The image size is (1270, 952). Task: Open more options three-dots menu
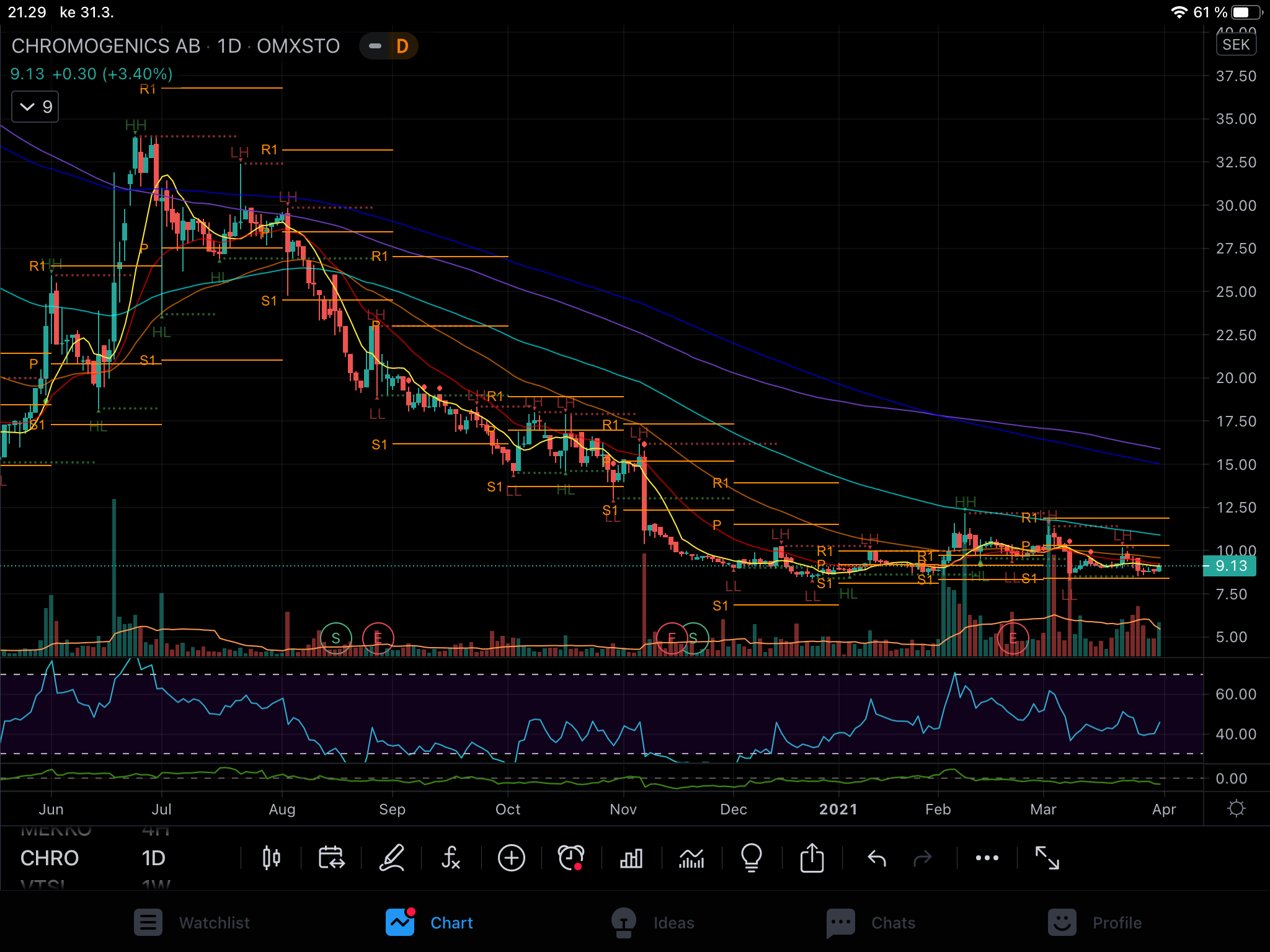(987, 858)
